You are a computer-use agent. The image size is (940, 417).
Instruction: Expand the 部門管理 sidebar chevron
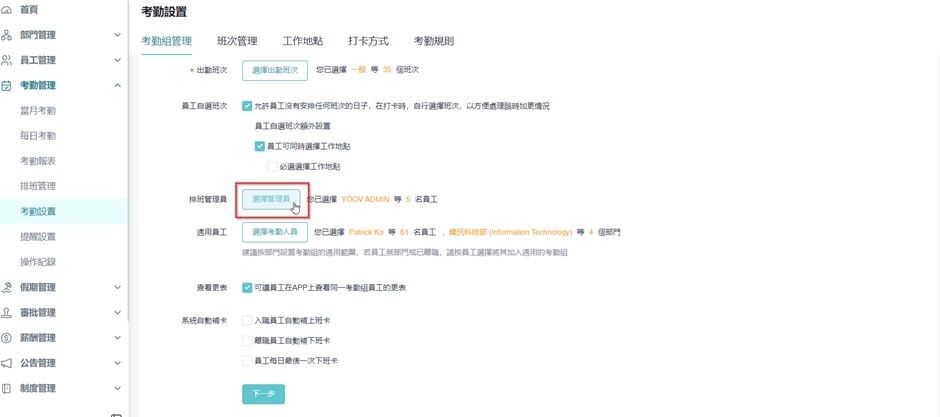tap(117, 35)
